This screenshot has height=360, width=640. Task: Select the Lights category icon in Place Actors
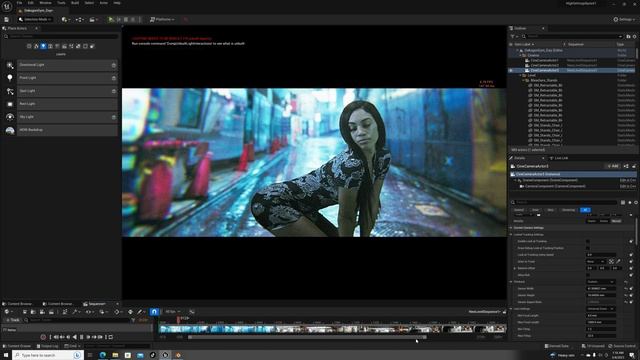pyautogui.click(x=43, y=46)
